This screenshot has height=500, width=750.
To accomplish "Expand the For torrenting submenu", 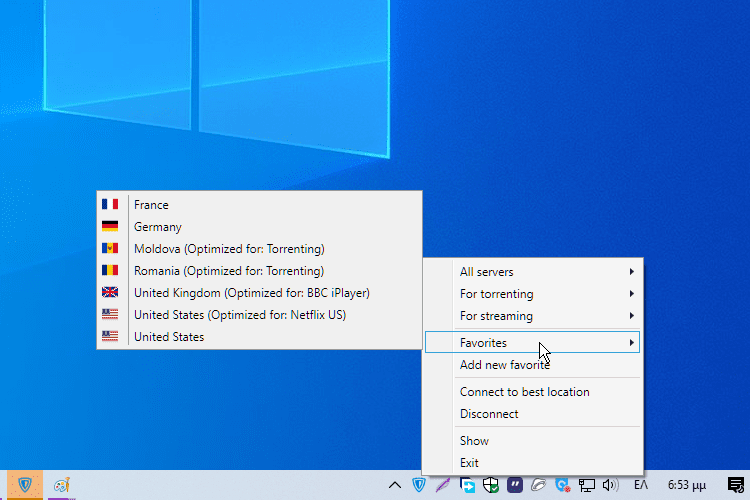I will (532, 294).
